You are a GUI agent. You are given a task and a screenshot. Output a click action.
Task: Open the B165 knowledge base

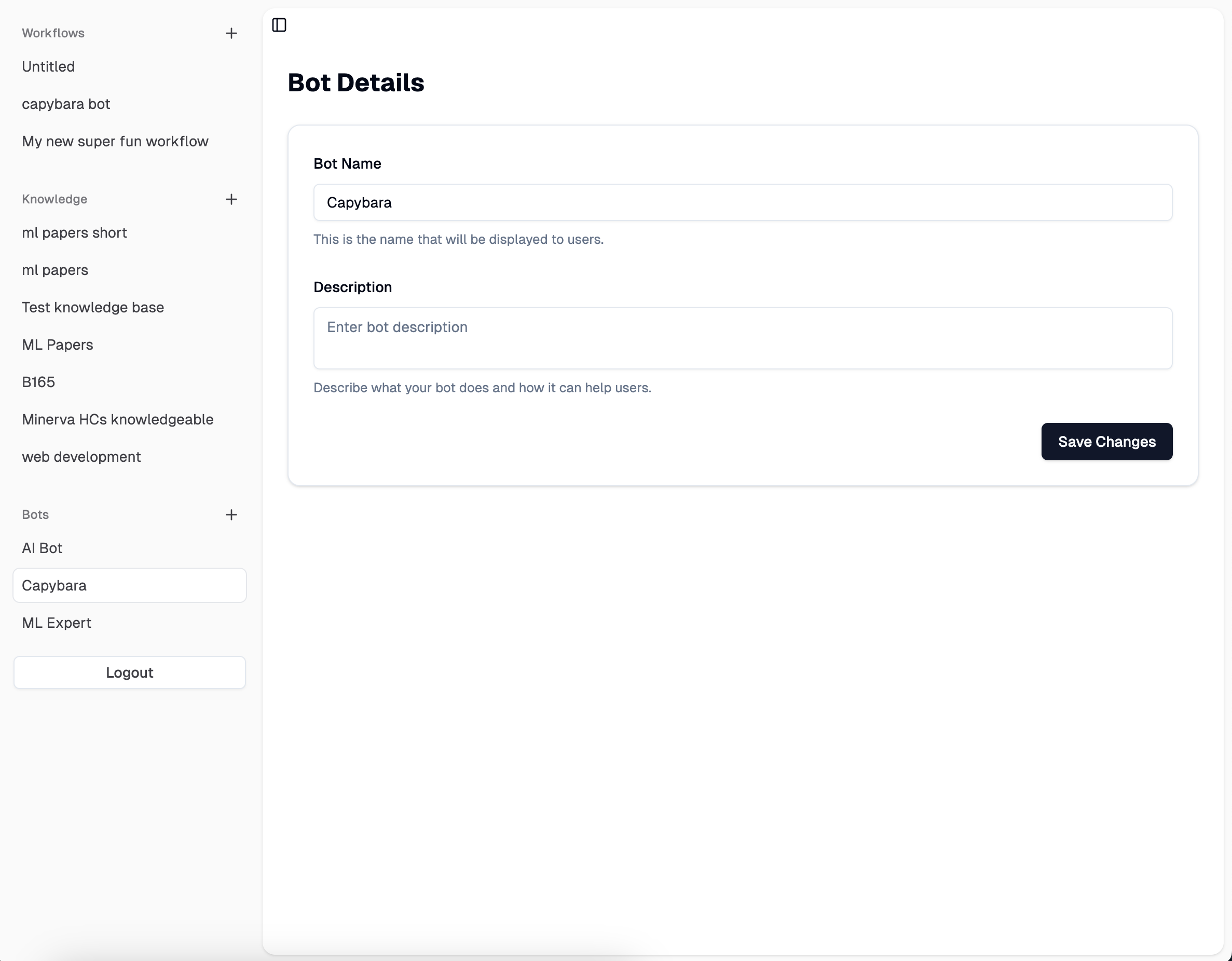point(38,382)
